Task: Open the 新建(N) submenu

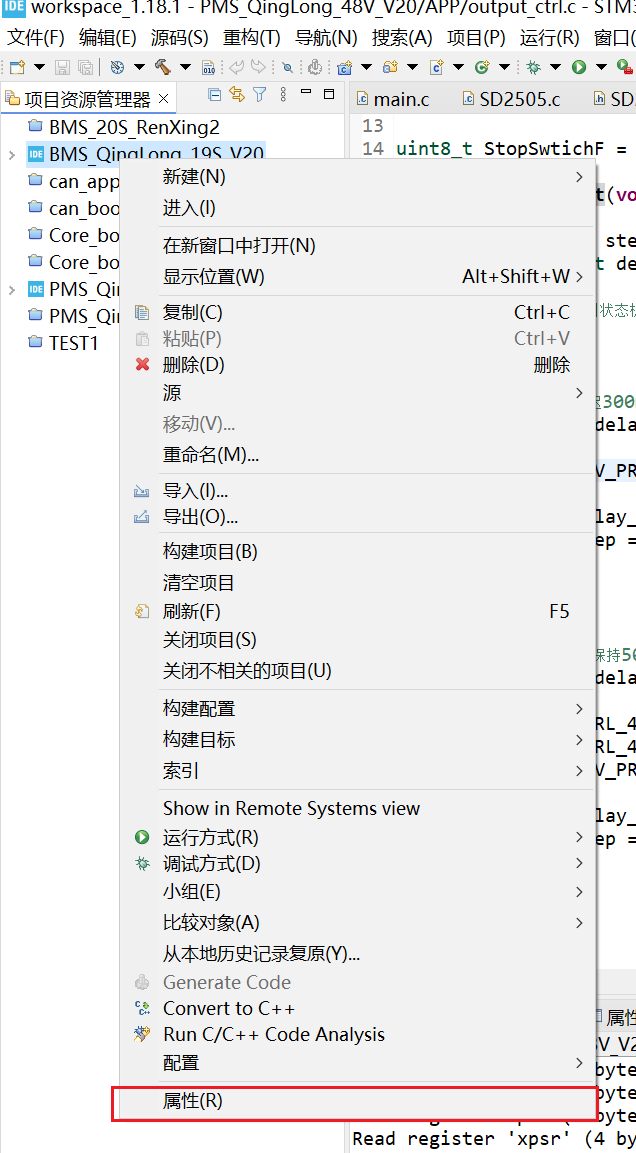Action: tap(357, 176)
